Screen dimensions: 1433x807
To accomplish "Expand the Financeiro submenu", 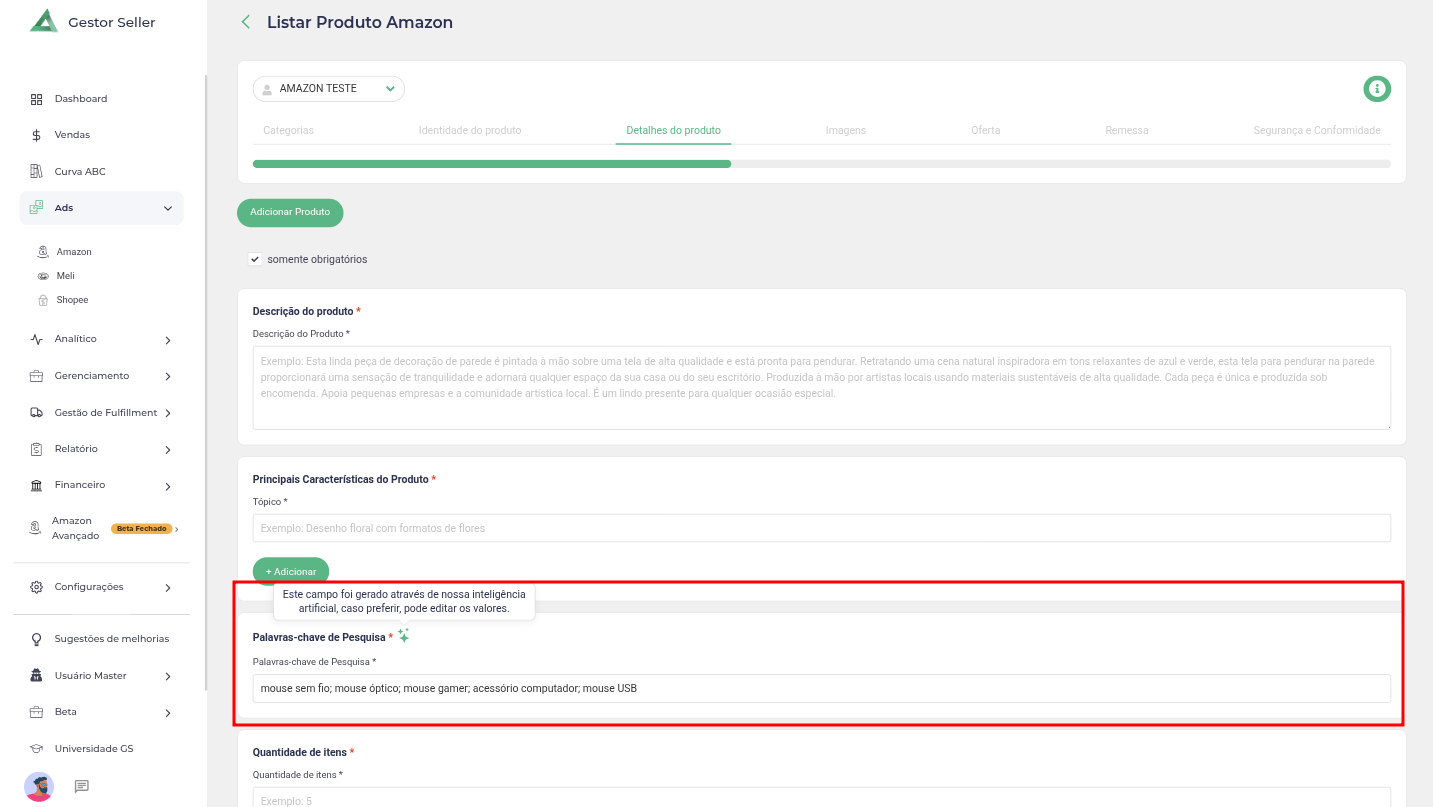I will (167, 486).
